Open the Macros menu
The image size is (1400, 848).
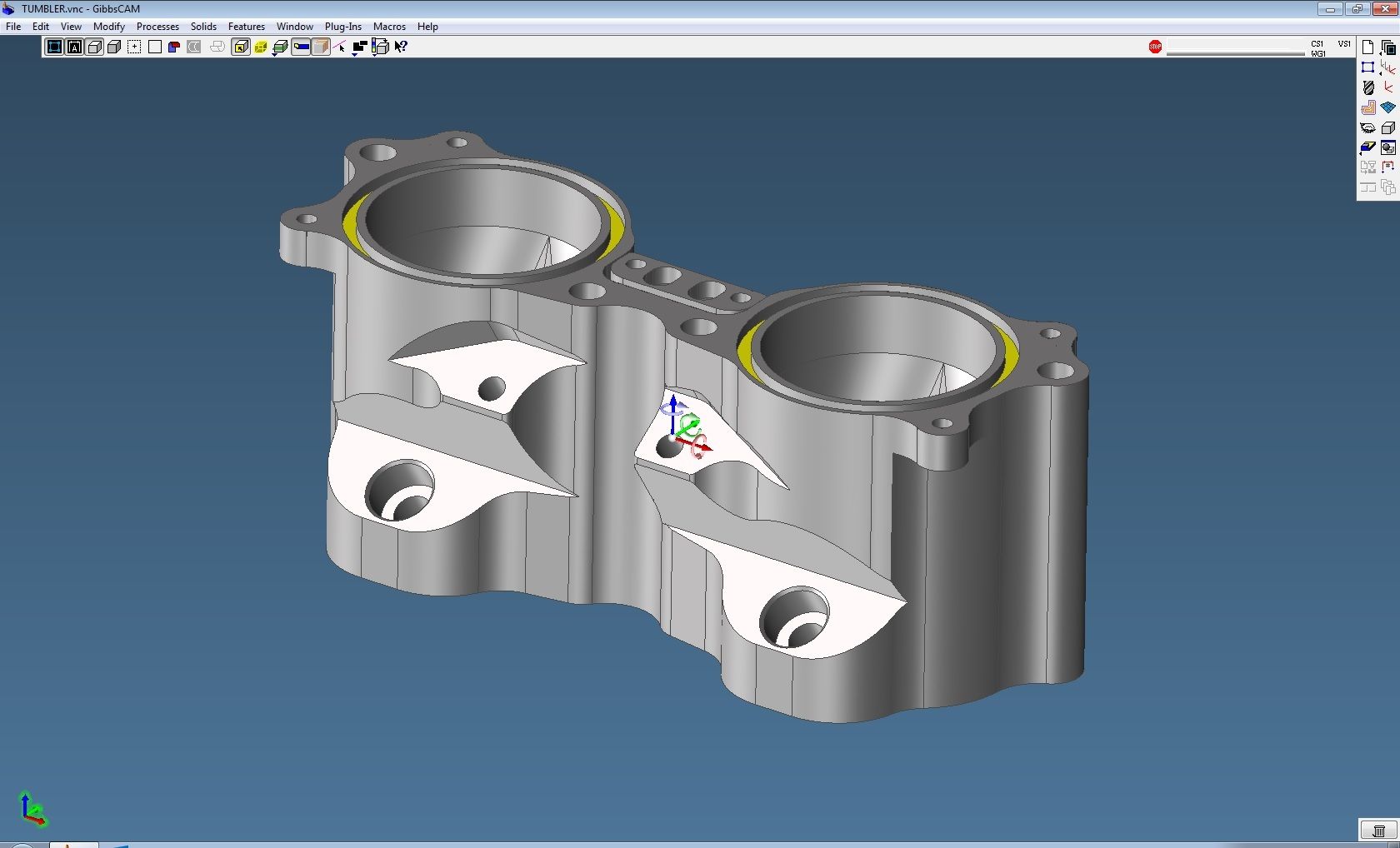point(389,27)
